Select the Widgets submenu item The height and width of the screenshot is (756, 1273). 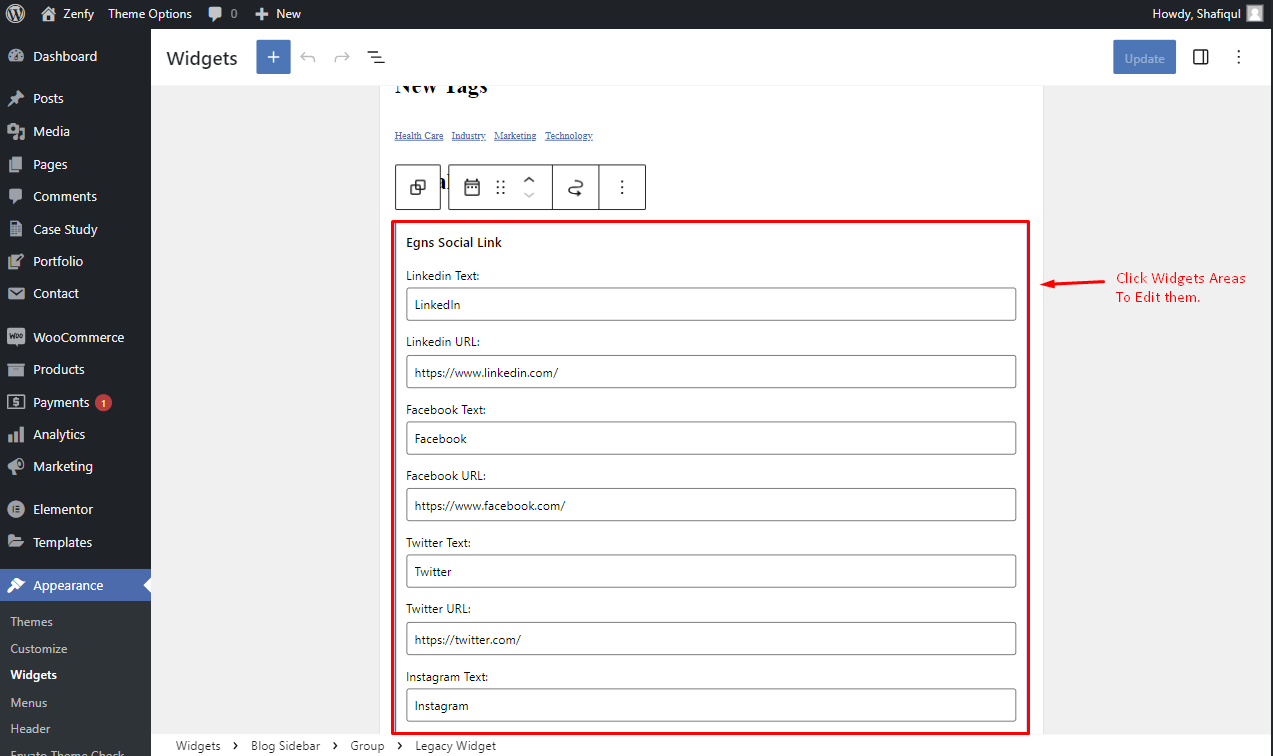pos(33,675)
